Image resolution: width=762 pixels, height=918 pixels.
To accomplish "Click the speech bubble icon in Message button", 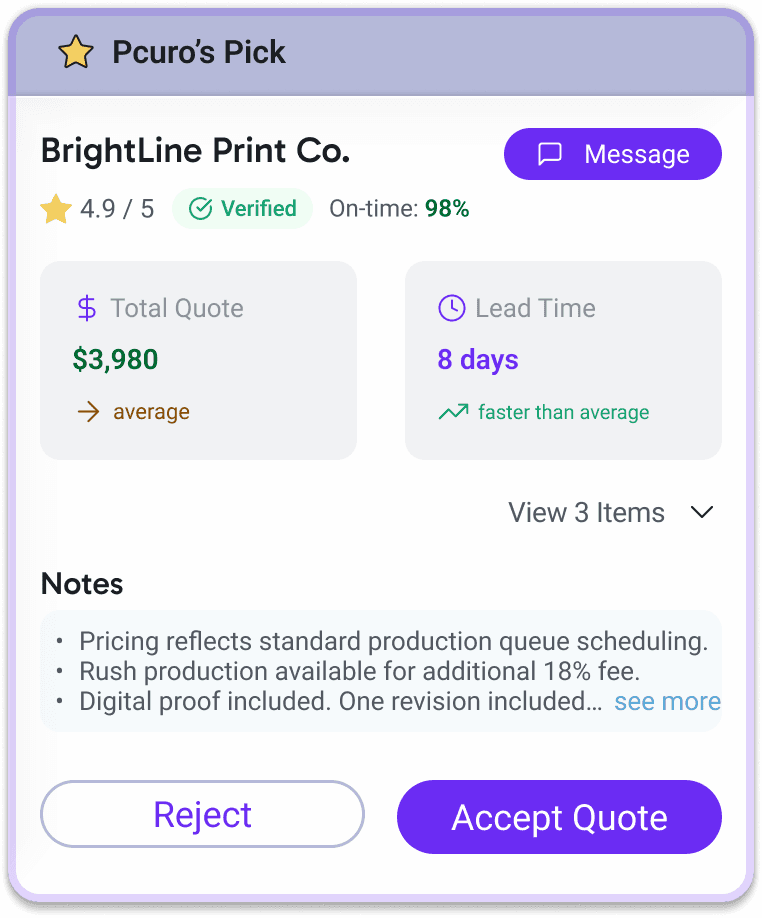I will click(x=550, y=154).
